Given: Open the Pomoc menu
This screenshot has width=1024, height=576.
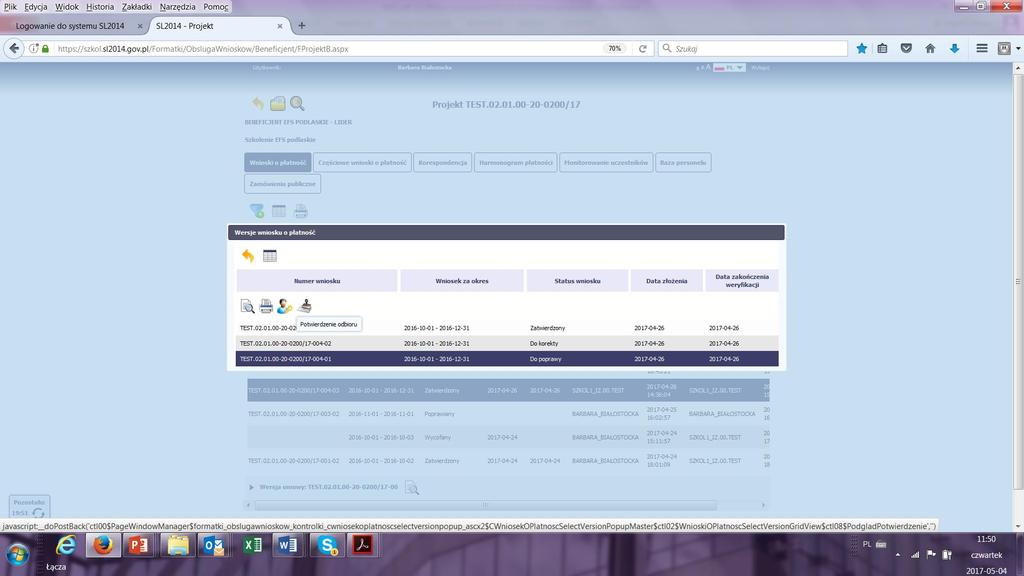Looking at the screenshot, I should pos(216,7).
